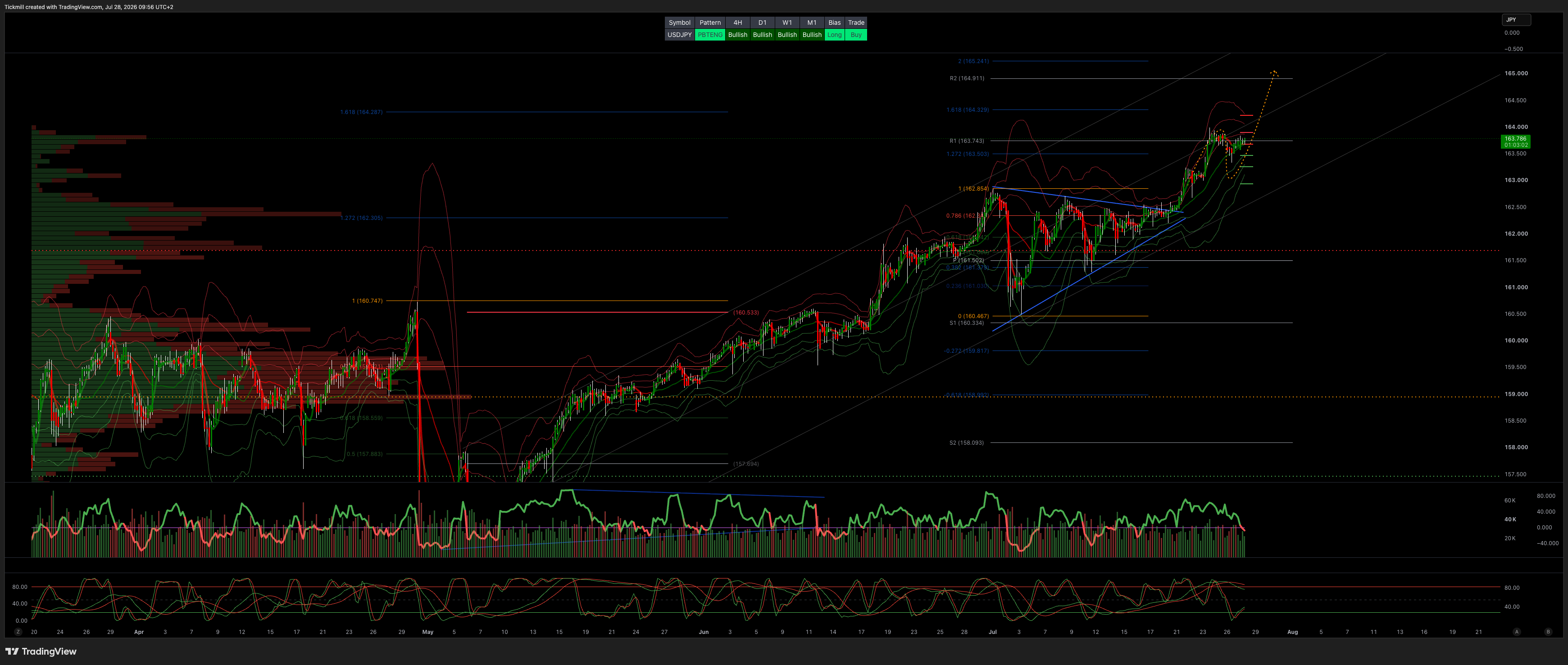Click the USDJPY symbol cell
Screen dimensions: 1568x665
(679, 35)
